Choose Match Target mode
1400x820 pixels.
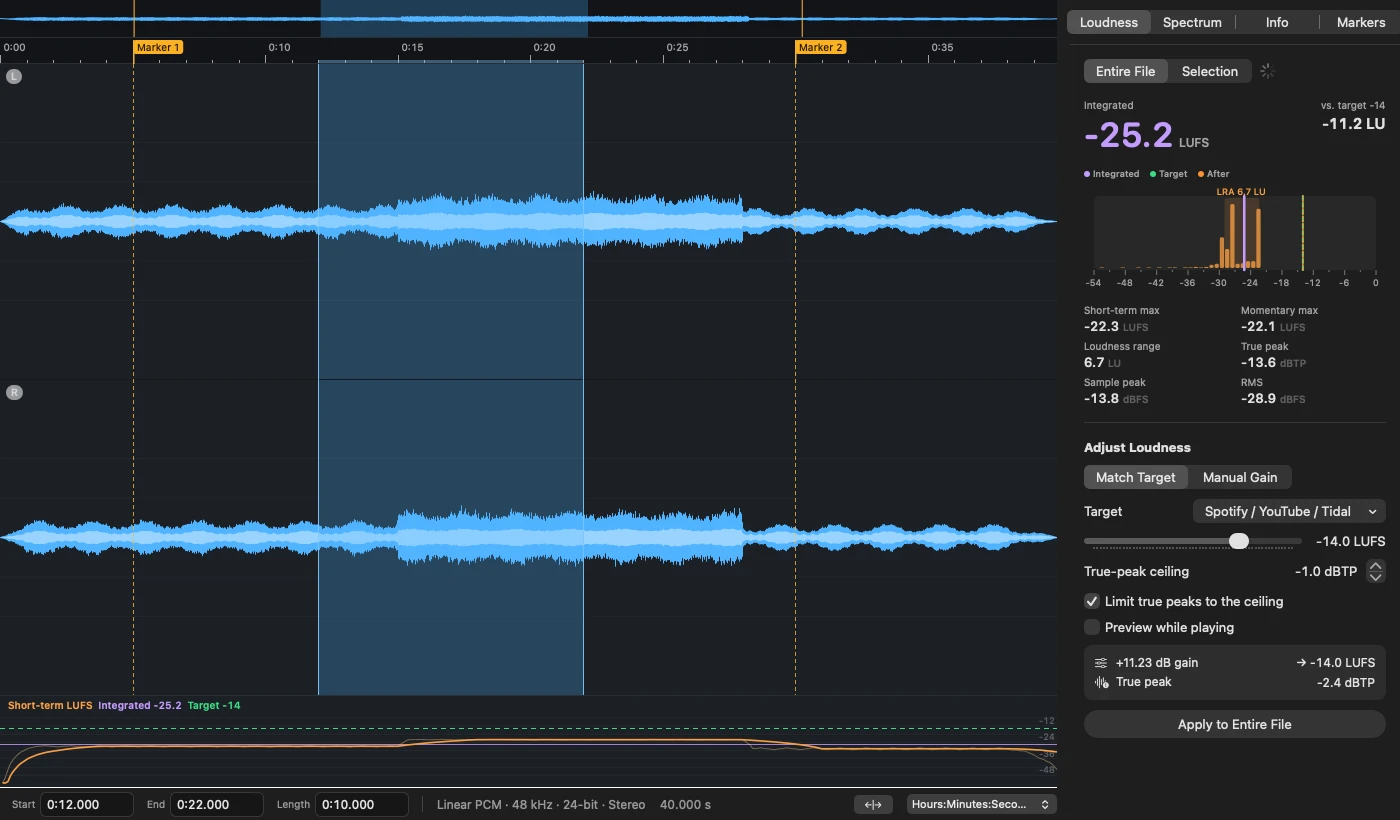(1135, 477)
